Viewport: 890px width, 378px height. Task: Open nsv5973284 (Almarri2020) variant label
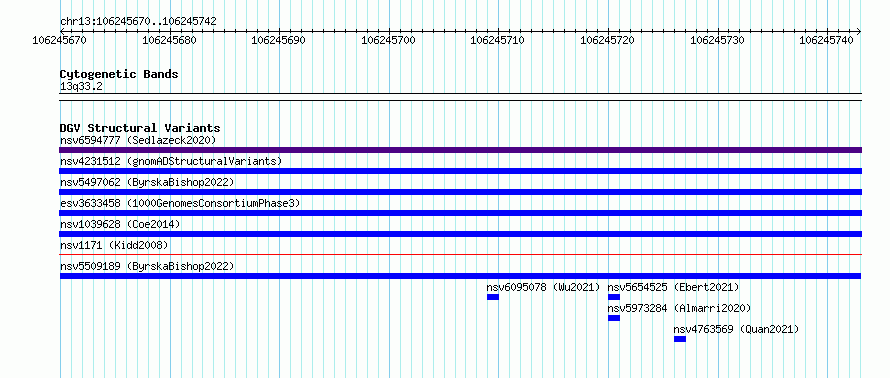coord(679,308)
